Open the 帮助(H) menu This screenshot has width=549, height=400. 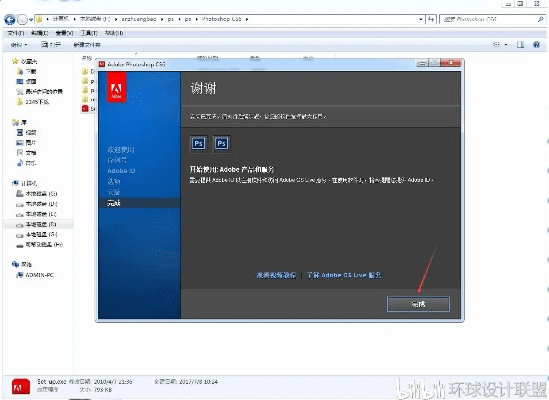coord(114,33)
